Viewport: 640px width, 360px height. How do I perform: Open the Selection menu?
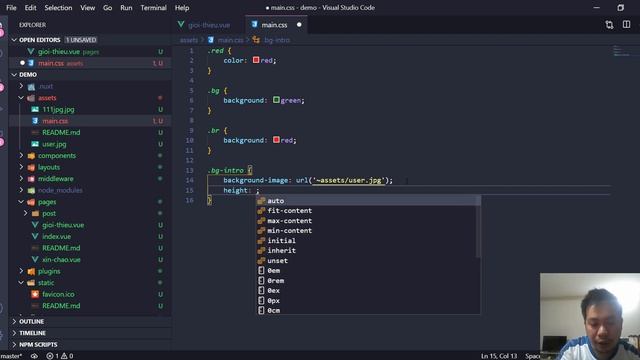click(x=58, y=8)
